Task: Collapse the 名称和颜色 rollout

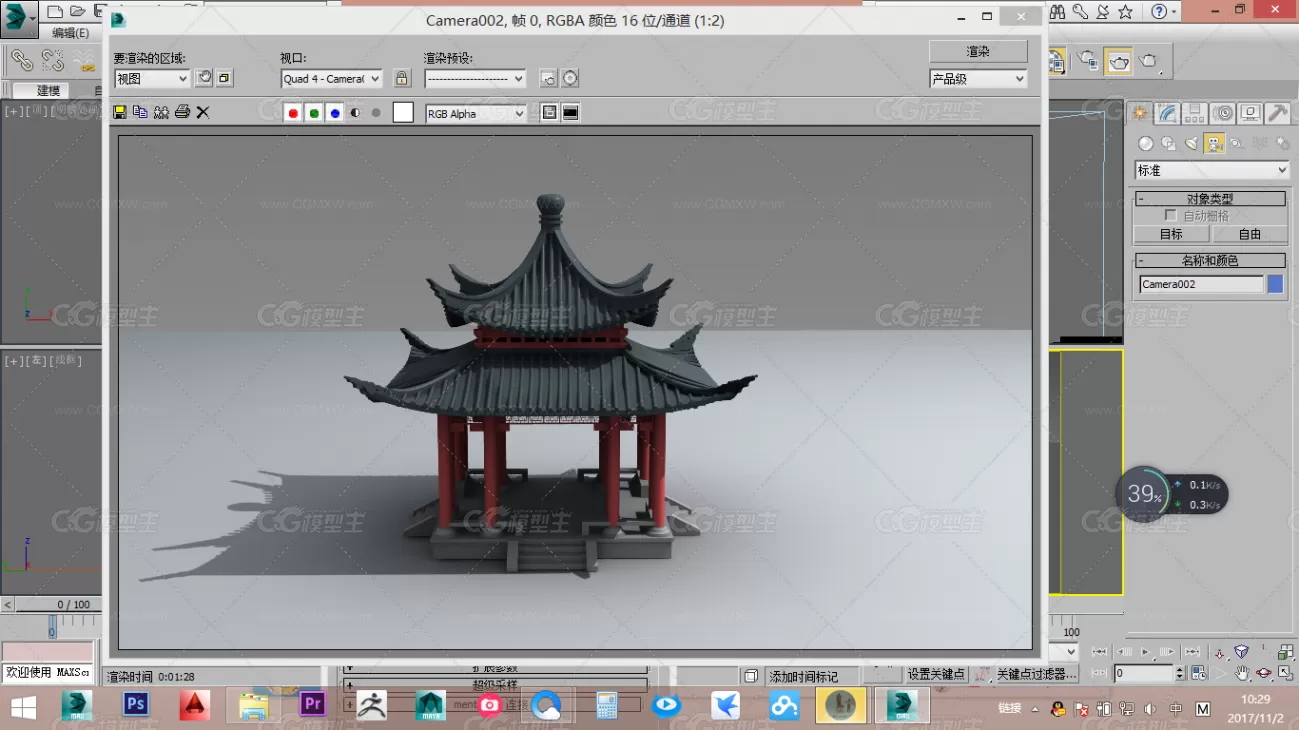Action: tap(1210, 260)
